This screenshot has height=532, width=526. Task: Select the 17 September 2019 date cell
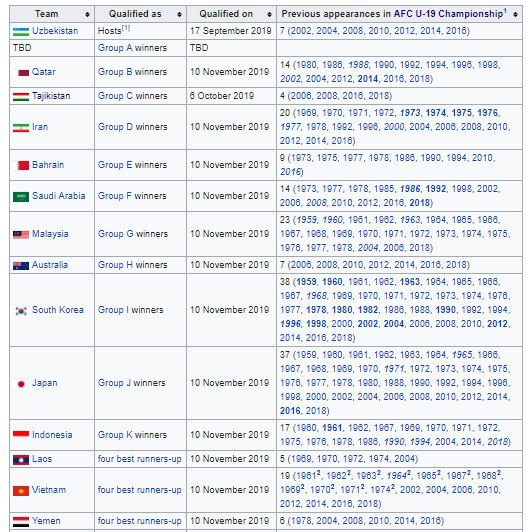click(x=231, y=31)
